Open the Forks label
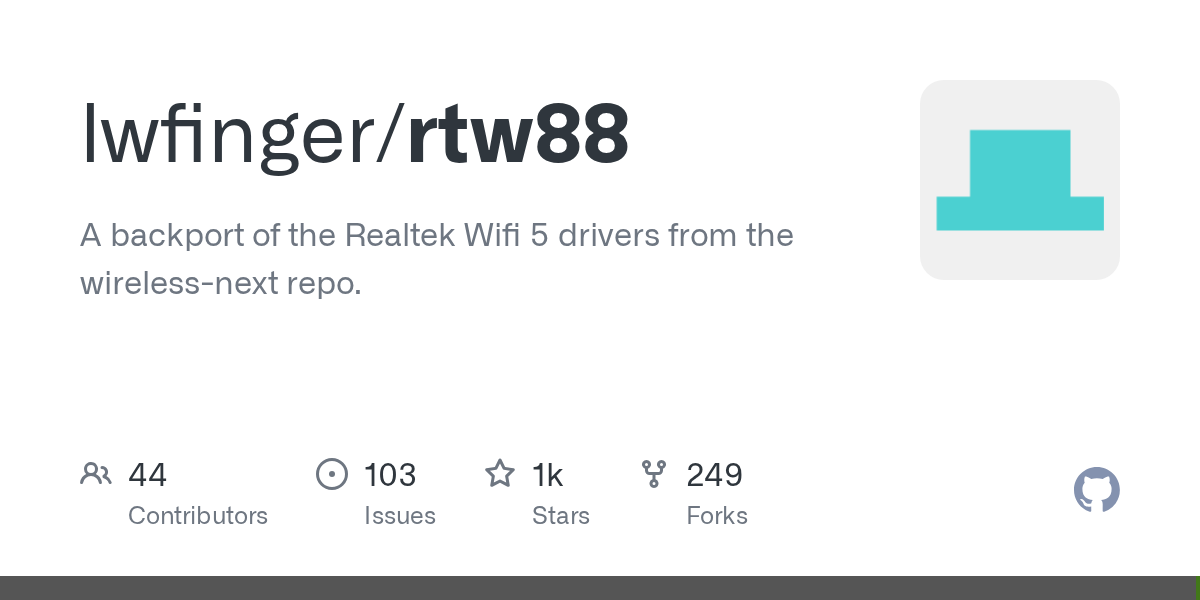This screenshot has width=1200, height=600. [717, 516]
